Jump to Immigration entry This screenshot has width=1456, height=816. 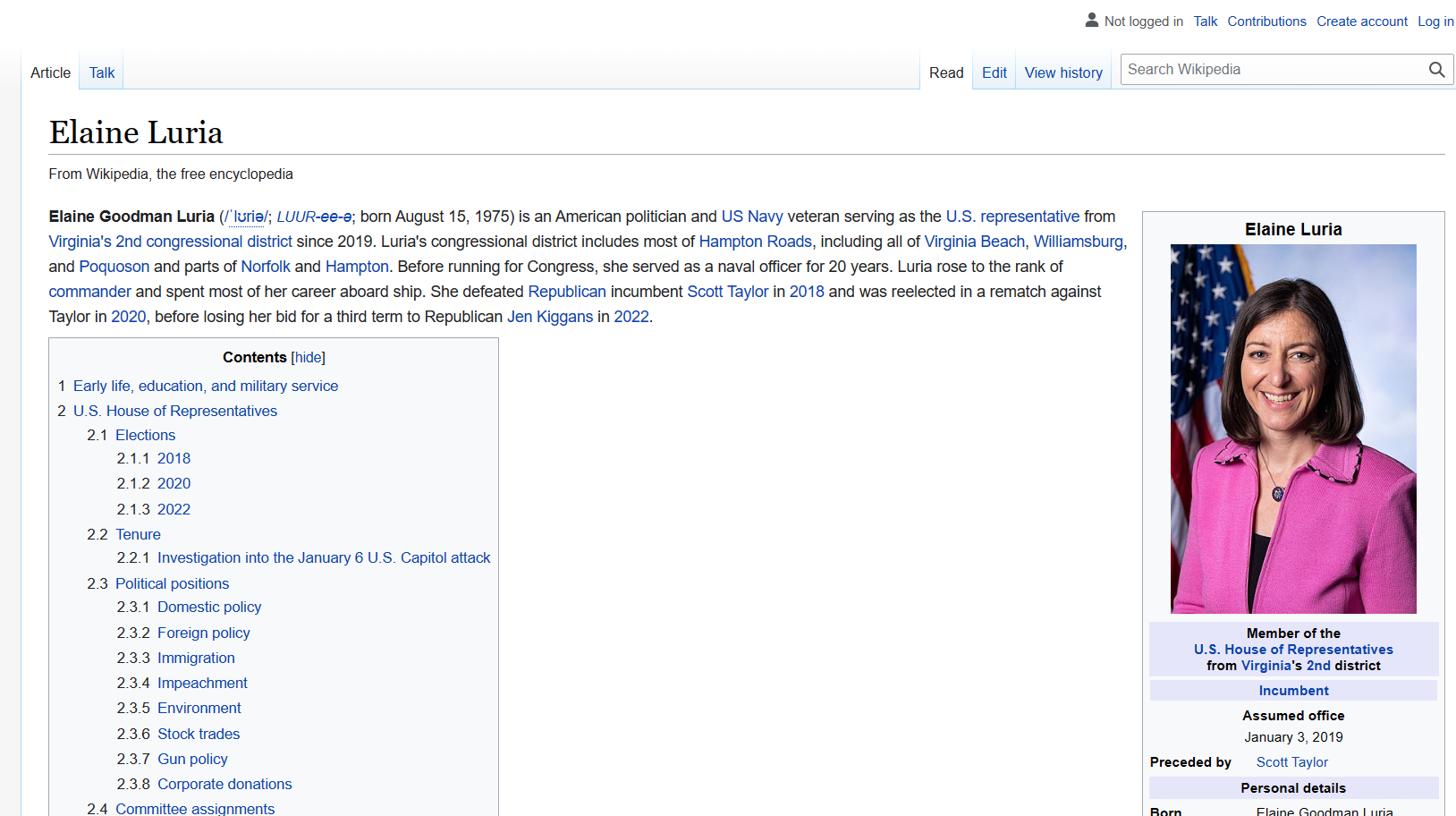click(196, 658)
